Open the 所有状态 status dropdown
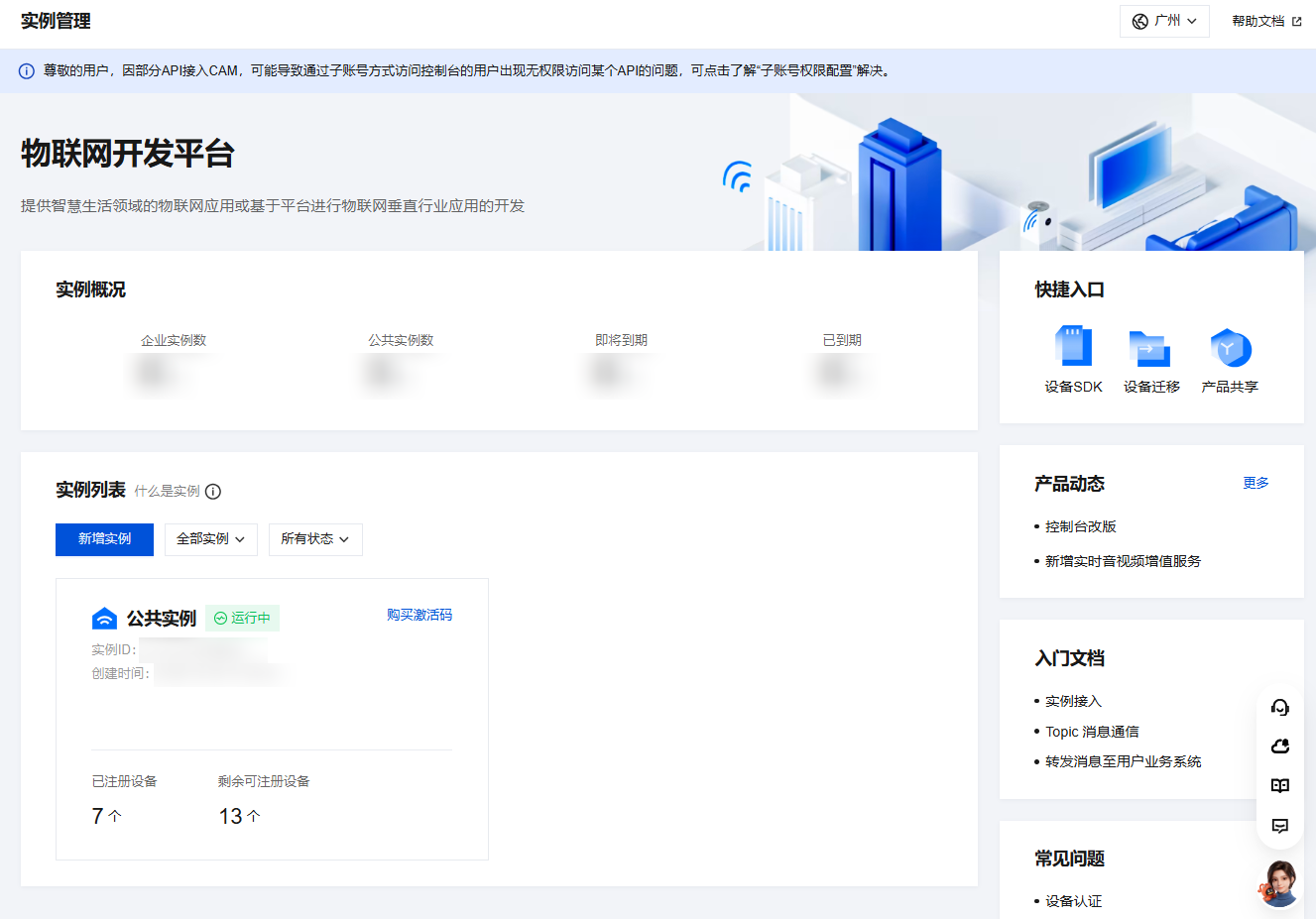Screen dimensions: 1316x919 coord(315,539)
